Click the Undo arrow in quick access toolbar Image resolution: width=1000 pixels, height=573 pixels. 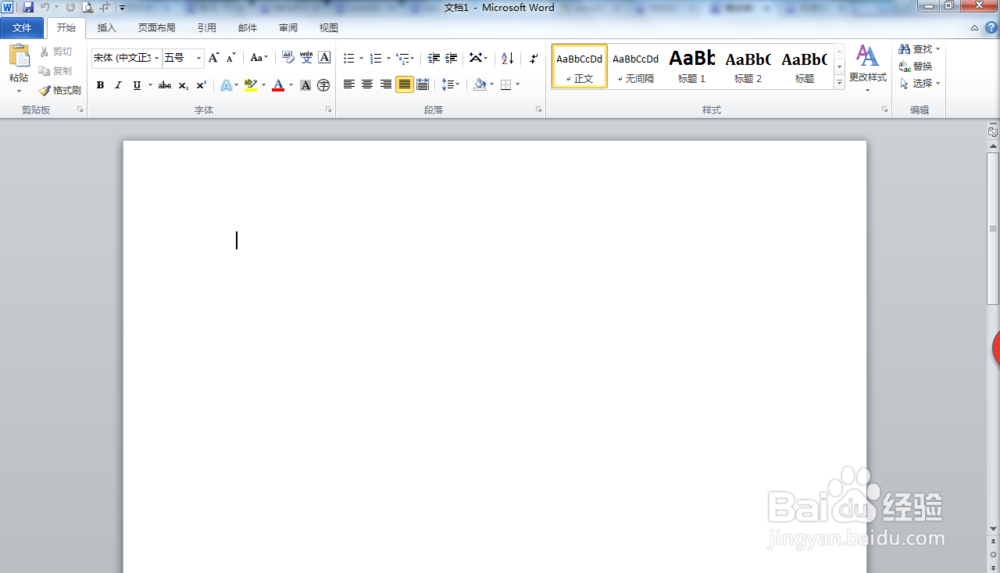pyautogui.click(x=45, y=8)
